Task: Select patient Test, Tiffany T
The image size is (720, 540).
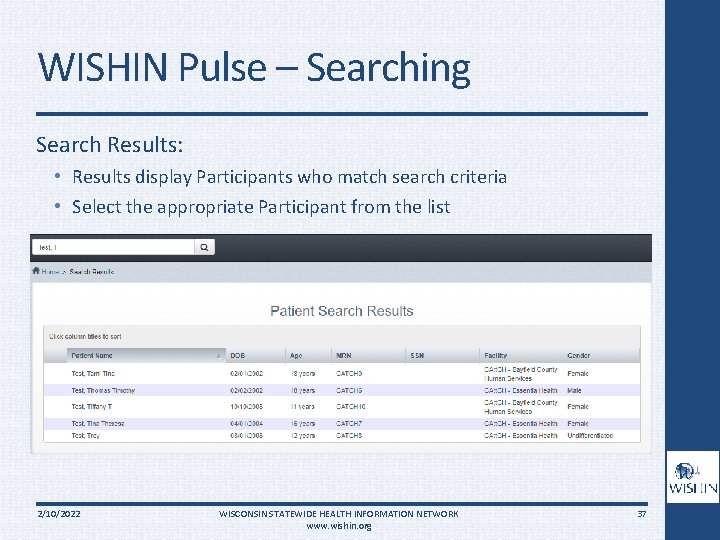Action: [92, 407]
